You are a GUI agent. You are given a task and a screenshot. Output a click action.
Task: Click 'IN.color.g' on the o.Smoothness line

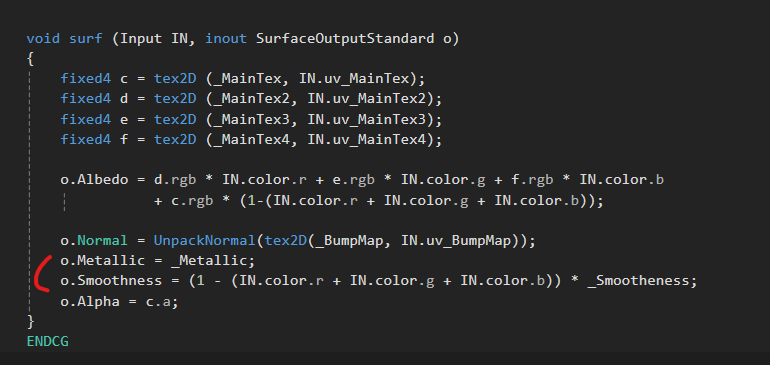(392, 281)
